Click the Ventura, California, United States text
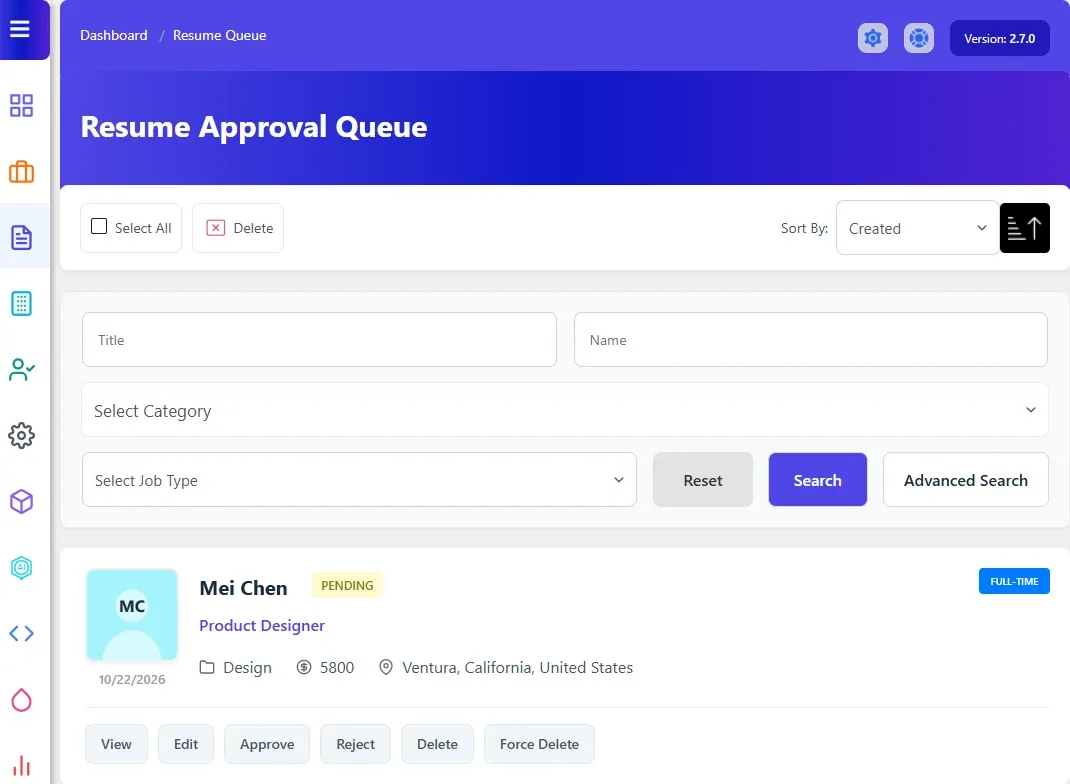 click(517, 667)
